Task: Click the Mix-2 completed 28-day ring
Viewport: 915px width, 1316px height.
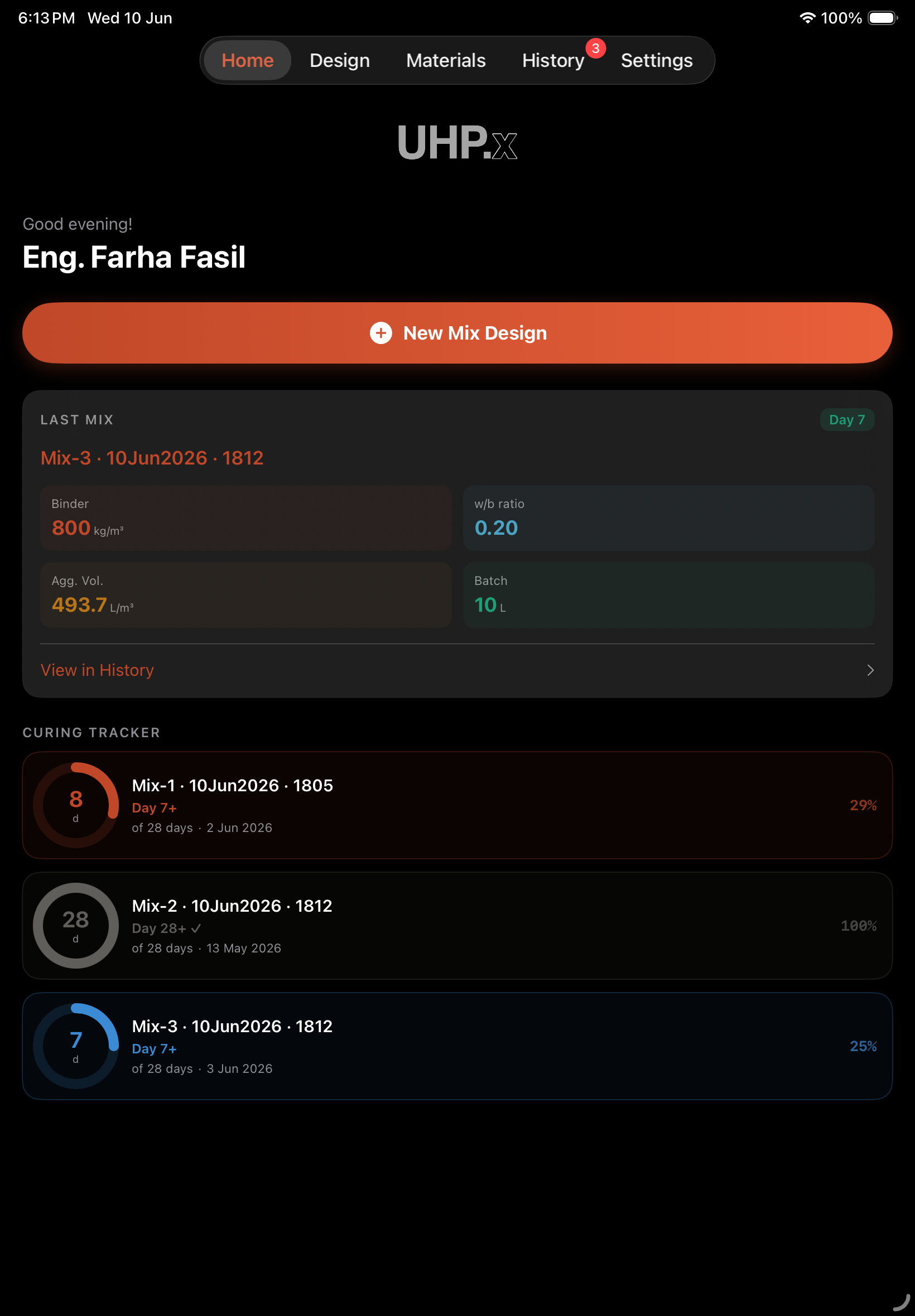Action: tap(76, 925)
